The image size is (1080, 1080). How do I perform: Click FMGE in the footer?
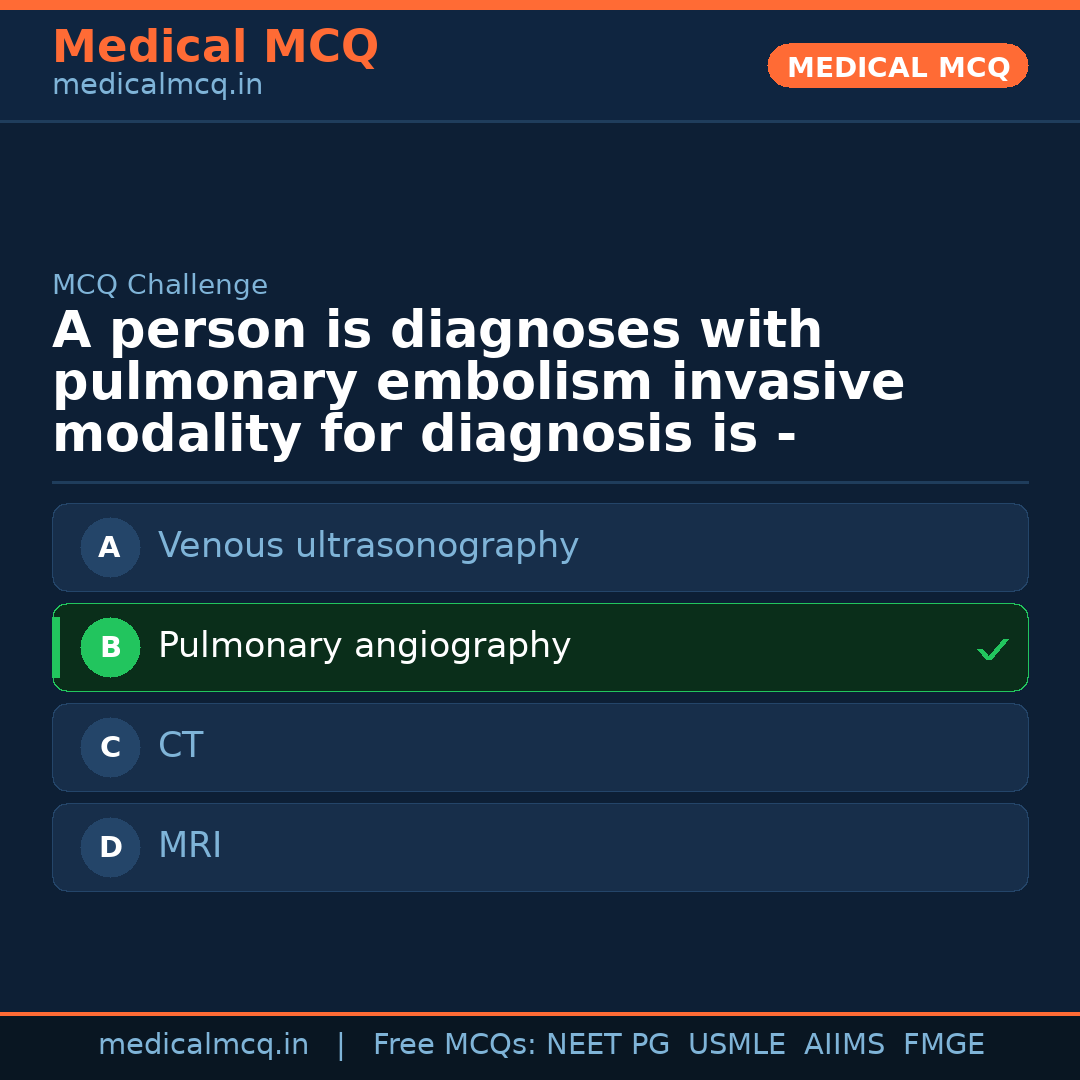click(944, 1045)
